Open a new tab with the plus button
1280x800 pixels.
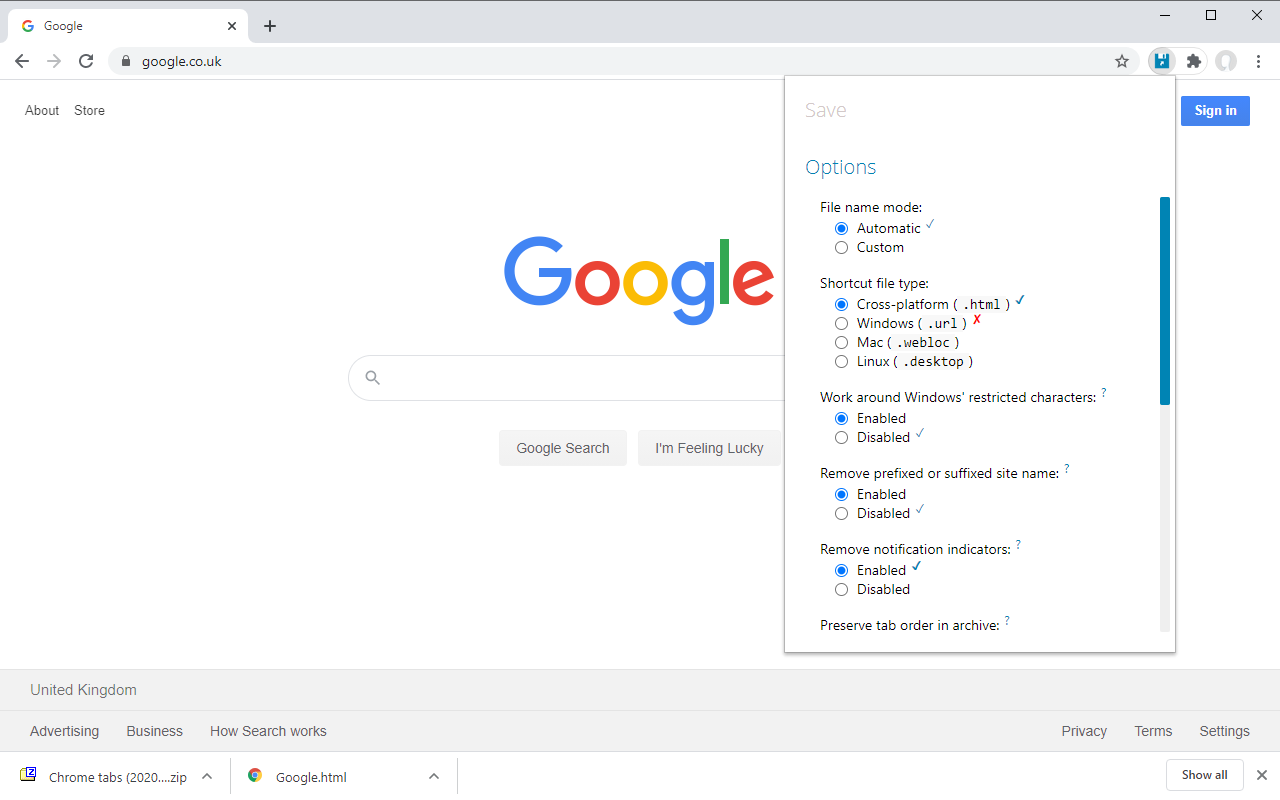pyautogui.click(x=270, y=26)
